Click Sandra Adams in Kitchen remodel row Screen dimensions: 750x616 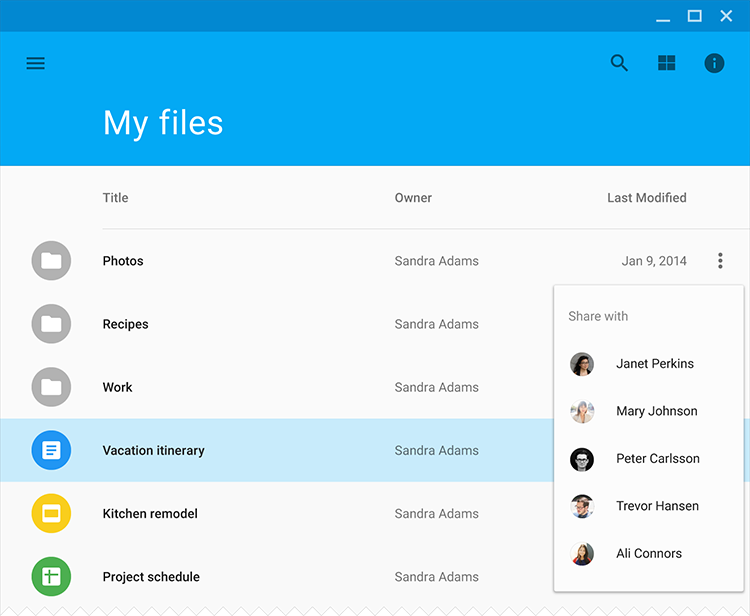tap(436, 513)
